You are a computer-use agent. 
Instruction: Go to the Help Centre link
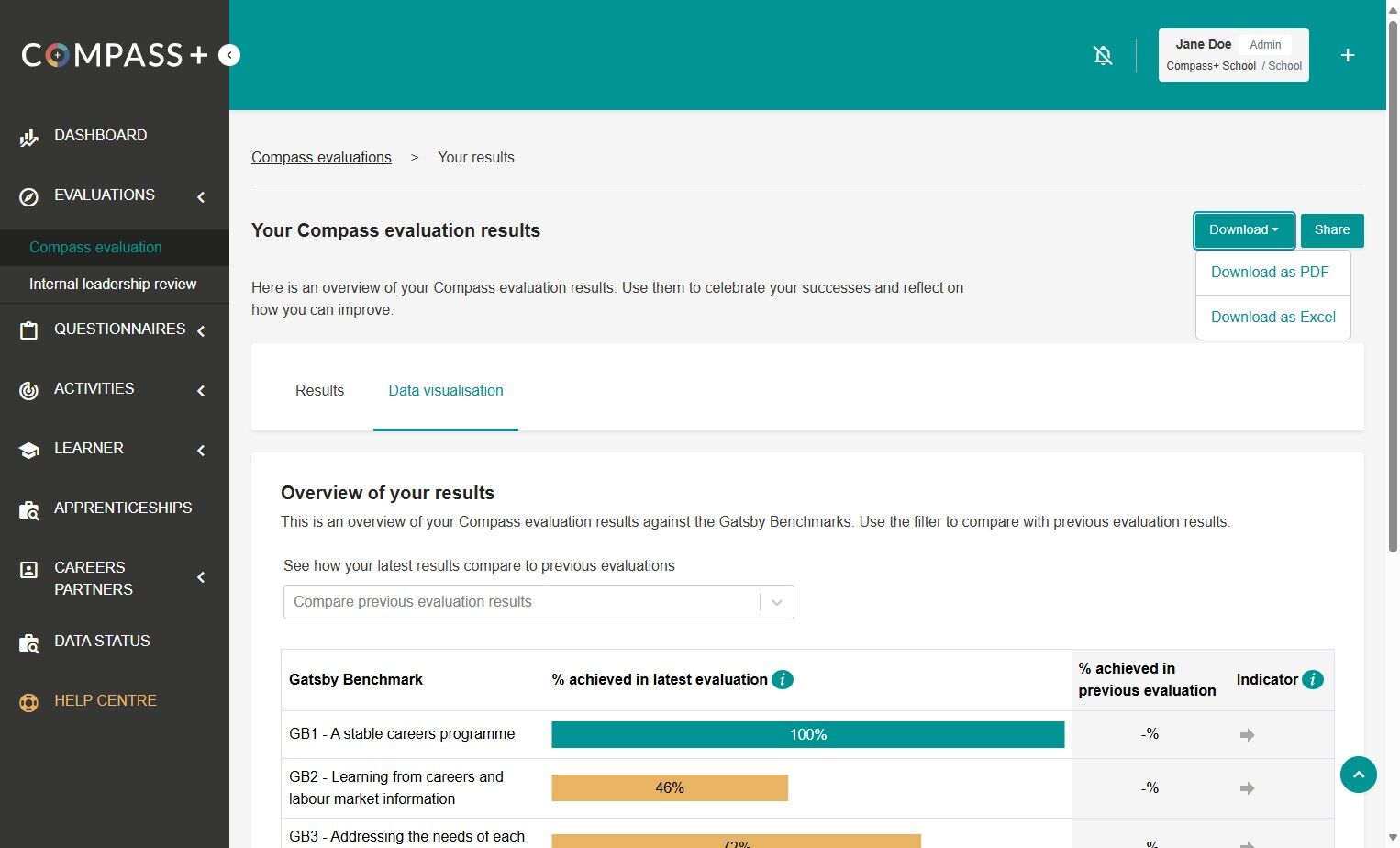point(106,700)
